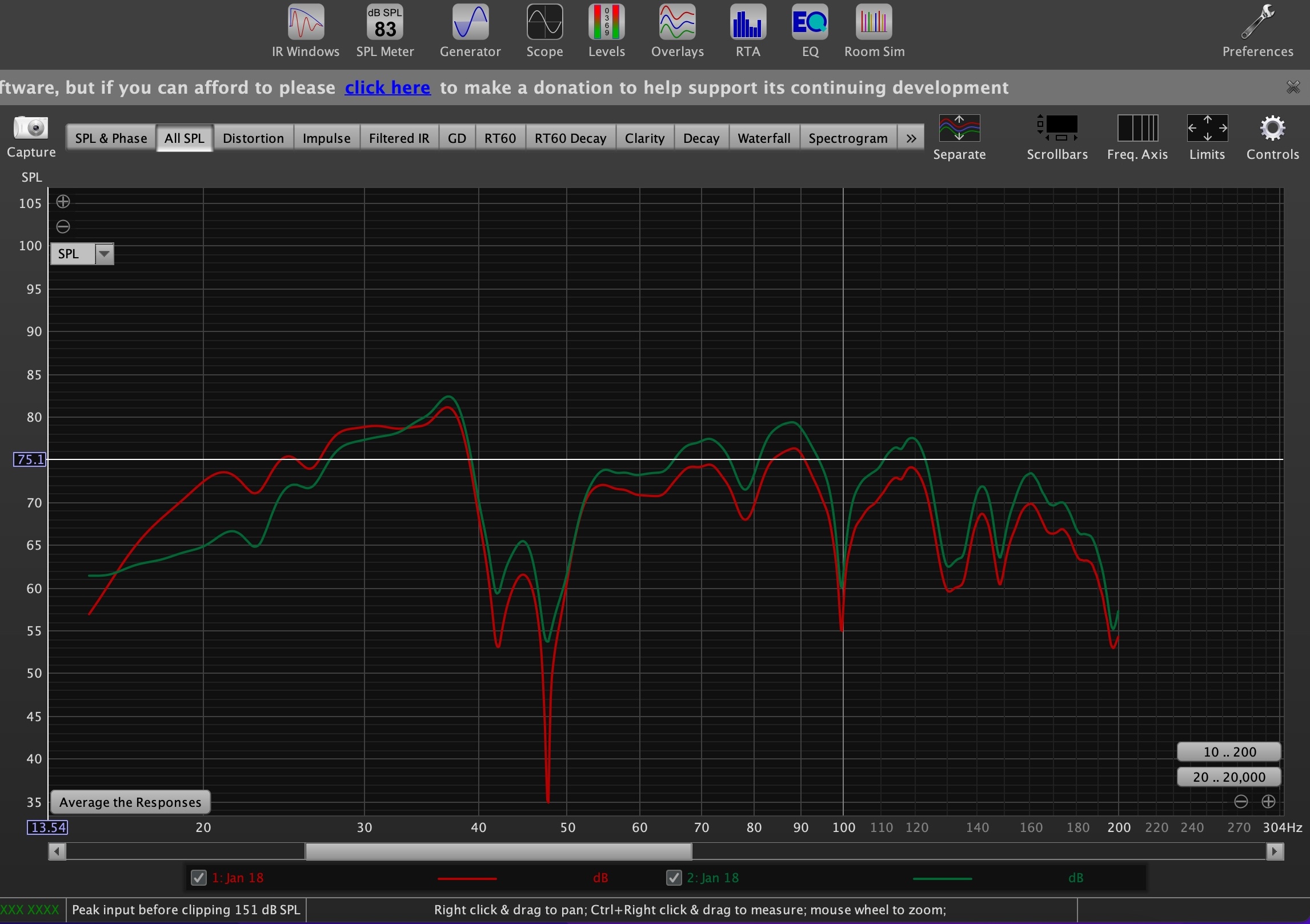
Task: Open the RTA analyzer
Action: [747, 23]
